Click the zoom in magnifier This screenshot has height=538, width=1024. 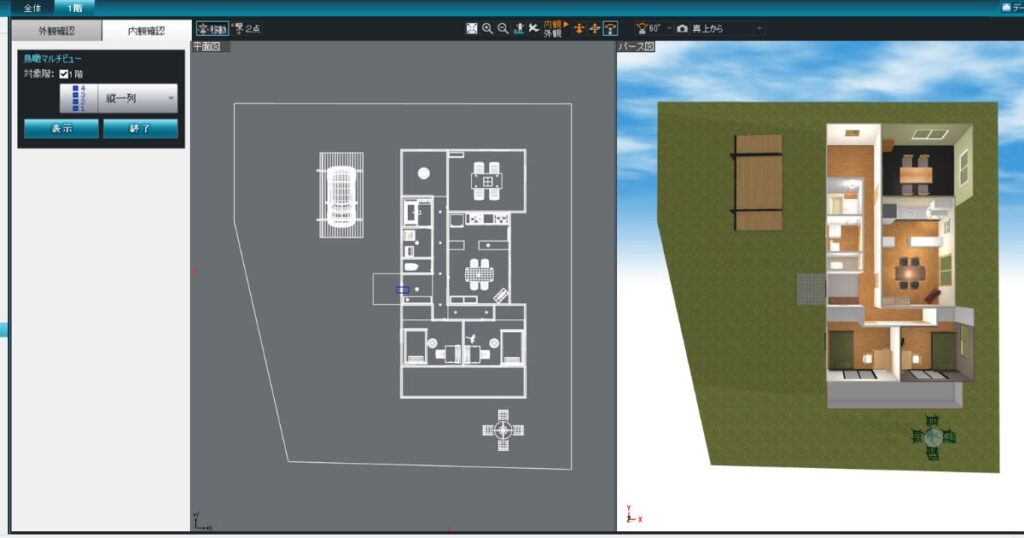(487, 29)
